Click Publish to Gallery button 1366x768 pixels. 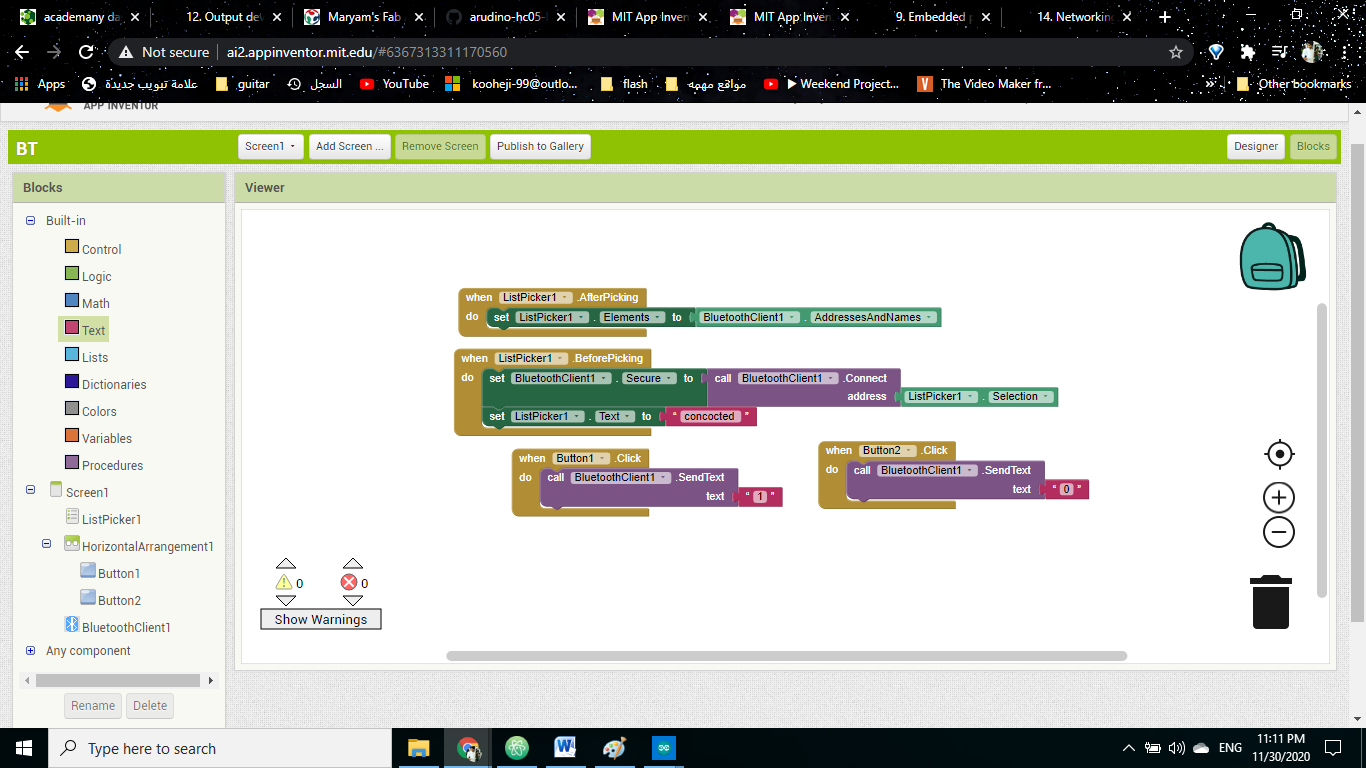[540, 146]
